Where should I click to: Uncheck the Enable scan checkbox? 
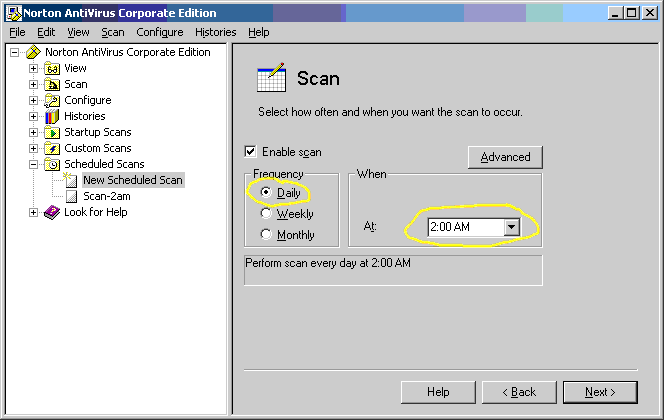tap(251, 152)
